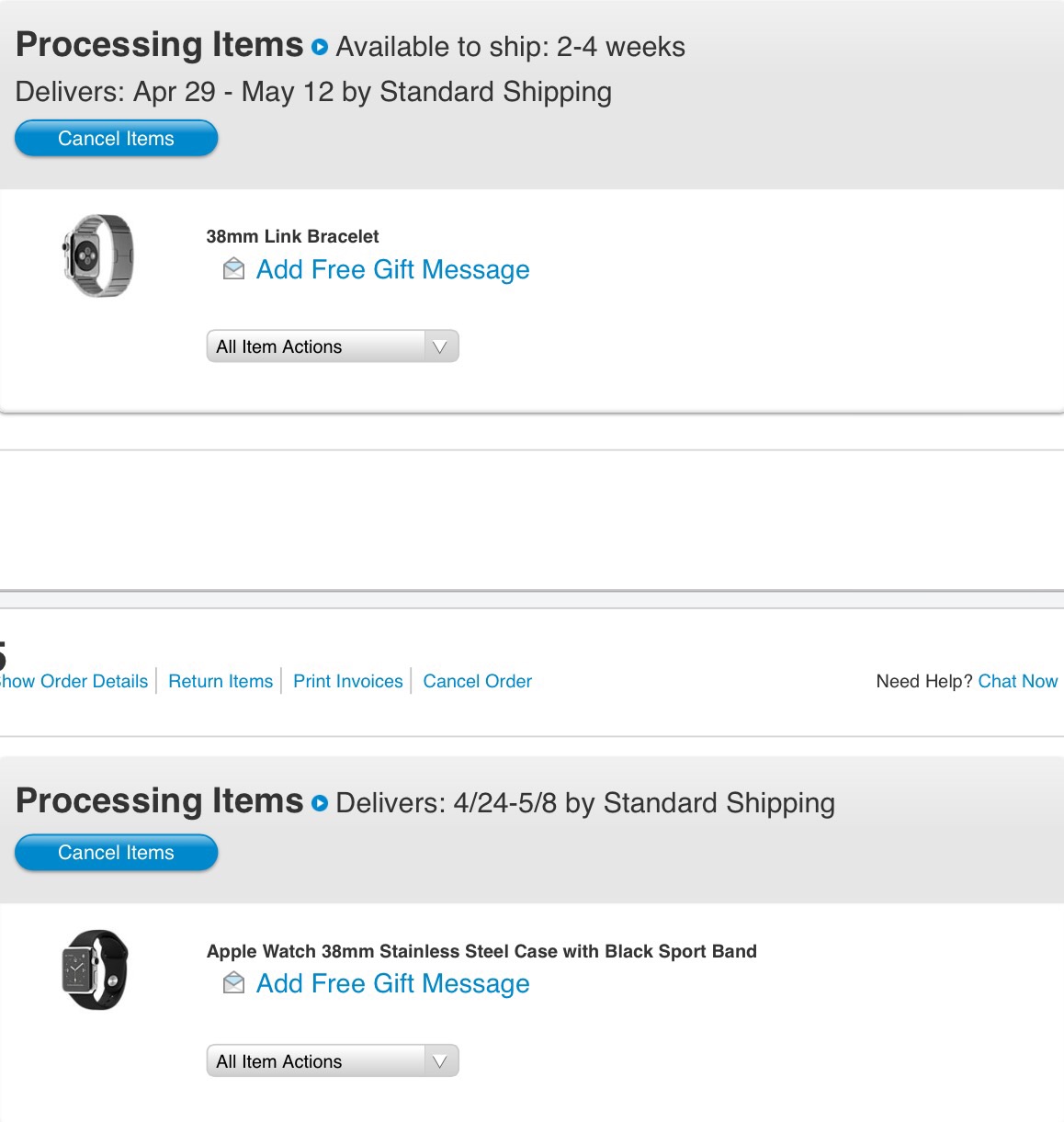Add free gift message to Apple Watch
Screen dimensions: 1064x1122
pos(392,983)
